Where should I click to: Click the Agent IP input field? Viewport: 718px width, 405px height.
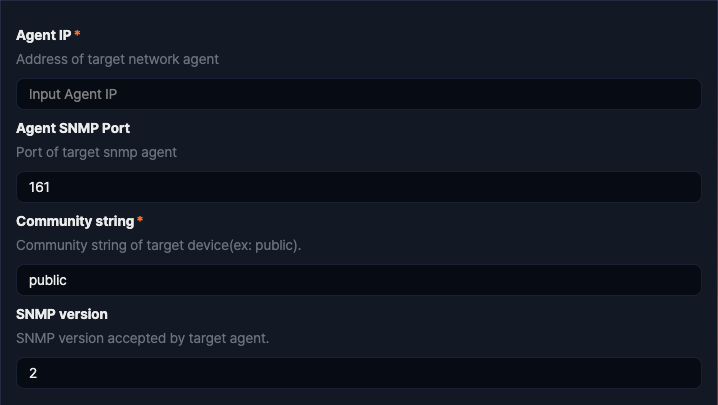(x=358, y=94)
